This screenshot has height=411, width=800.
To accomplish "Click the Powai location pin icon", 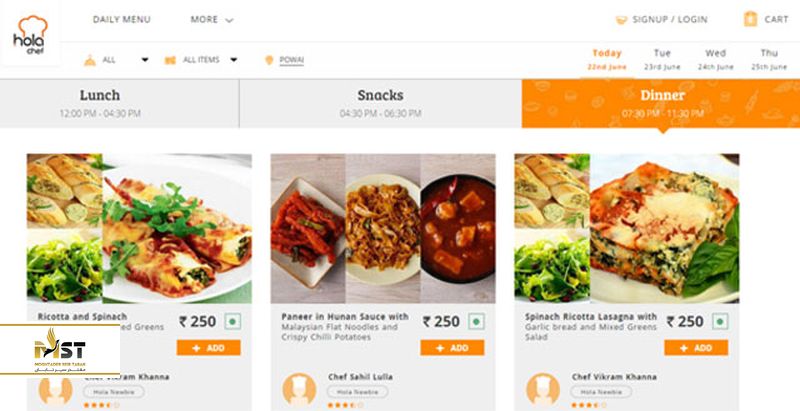I will pyautogui.click(x=269, y=60).
